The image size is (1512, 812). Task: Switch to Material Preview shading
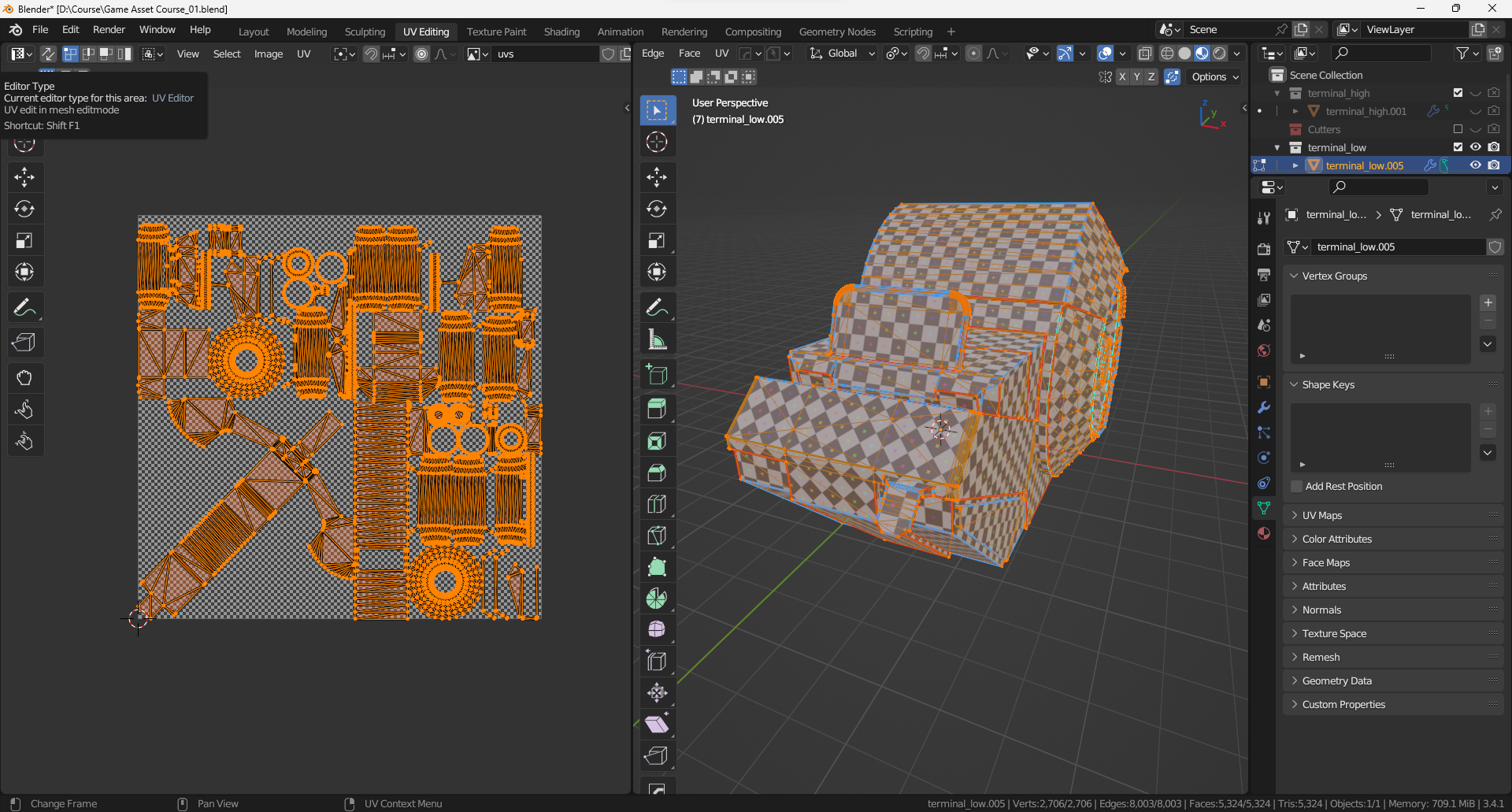(x=1202, y=54)
